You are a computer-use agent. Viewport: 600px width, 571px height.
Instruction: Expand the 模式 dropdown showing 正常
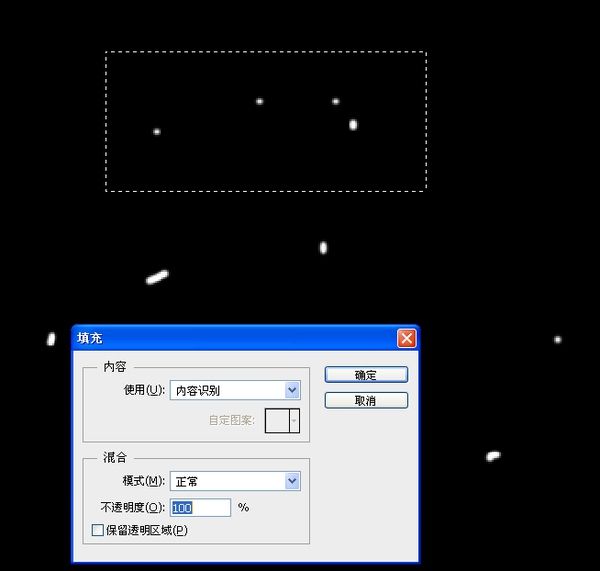(235, 481)
